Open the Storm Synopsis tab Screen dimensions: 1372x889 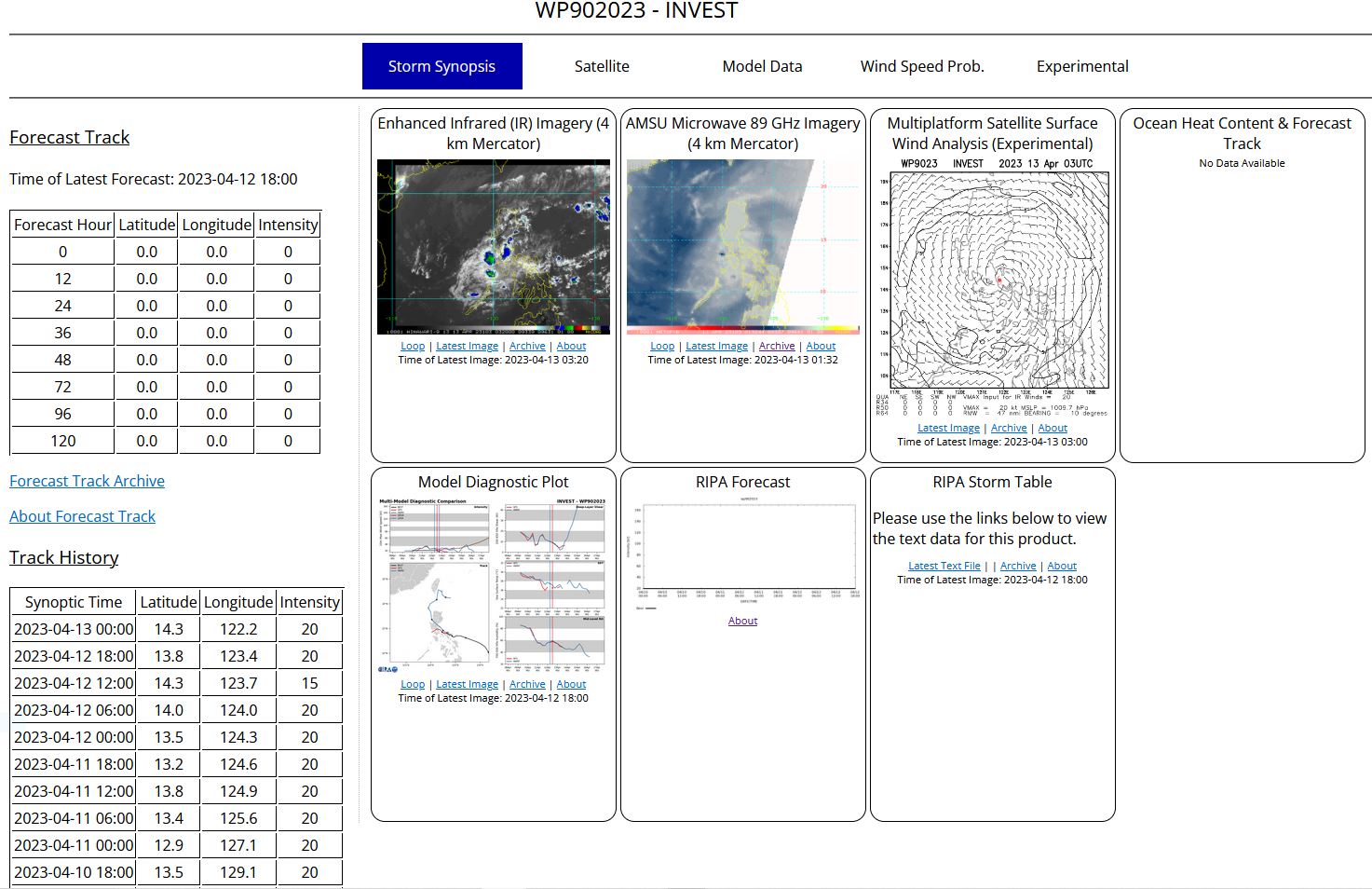(441, 66)
